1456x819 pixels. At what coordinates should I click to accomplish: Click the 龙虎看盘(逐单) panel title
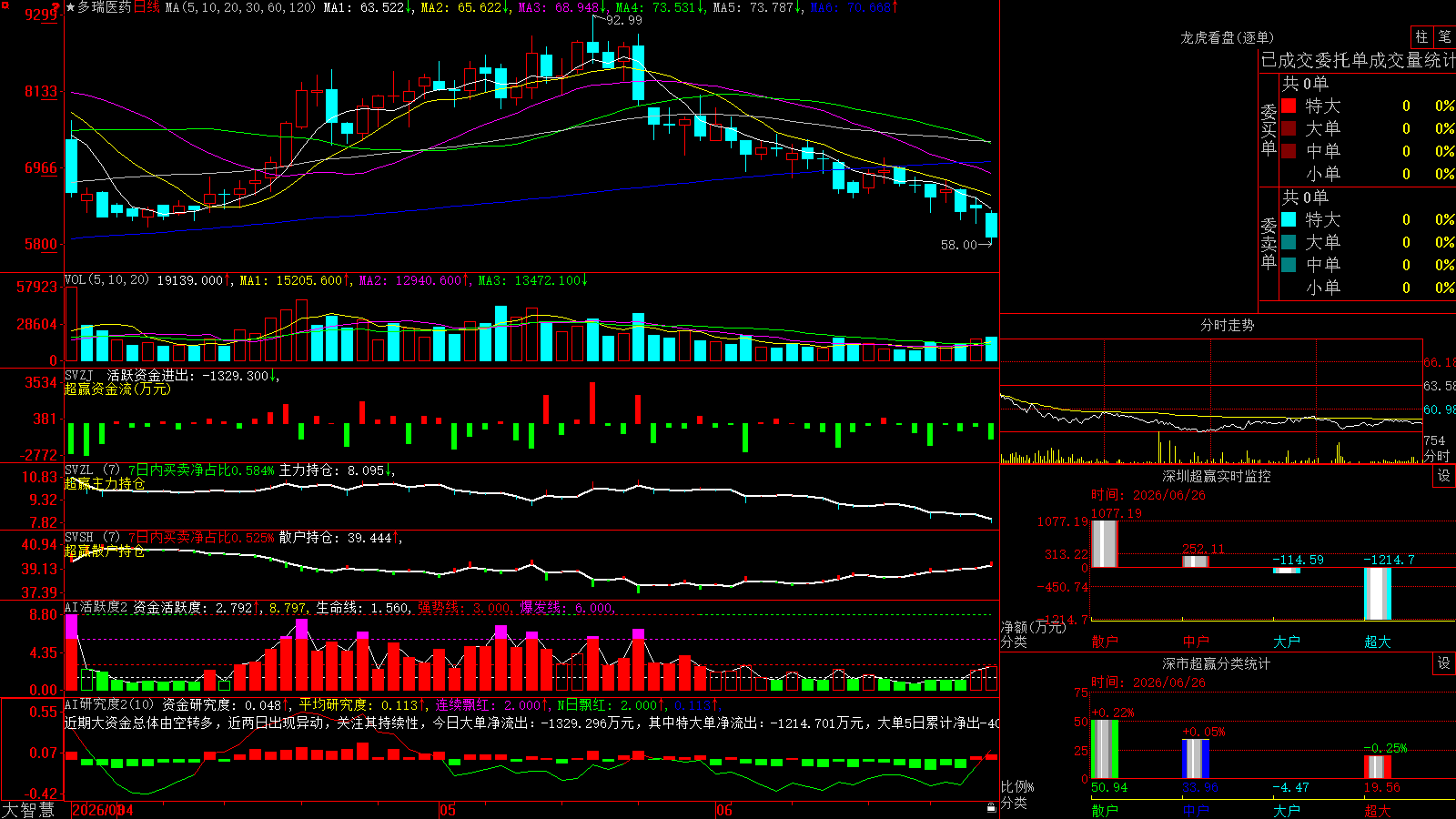pyautogui.click(x=1227, y=37)
